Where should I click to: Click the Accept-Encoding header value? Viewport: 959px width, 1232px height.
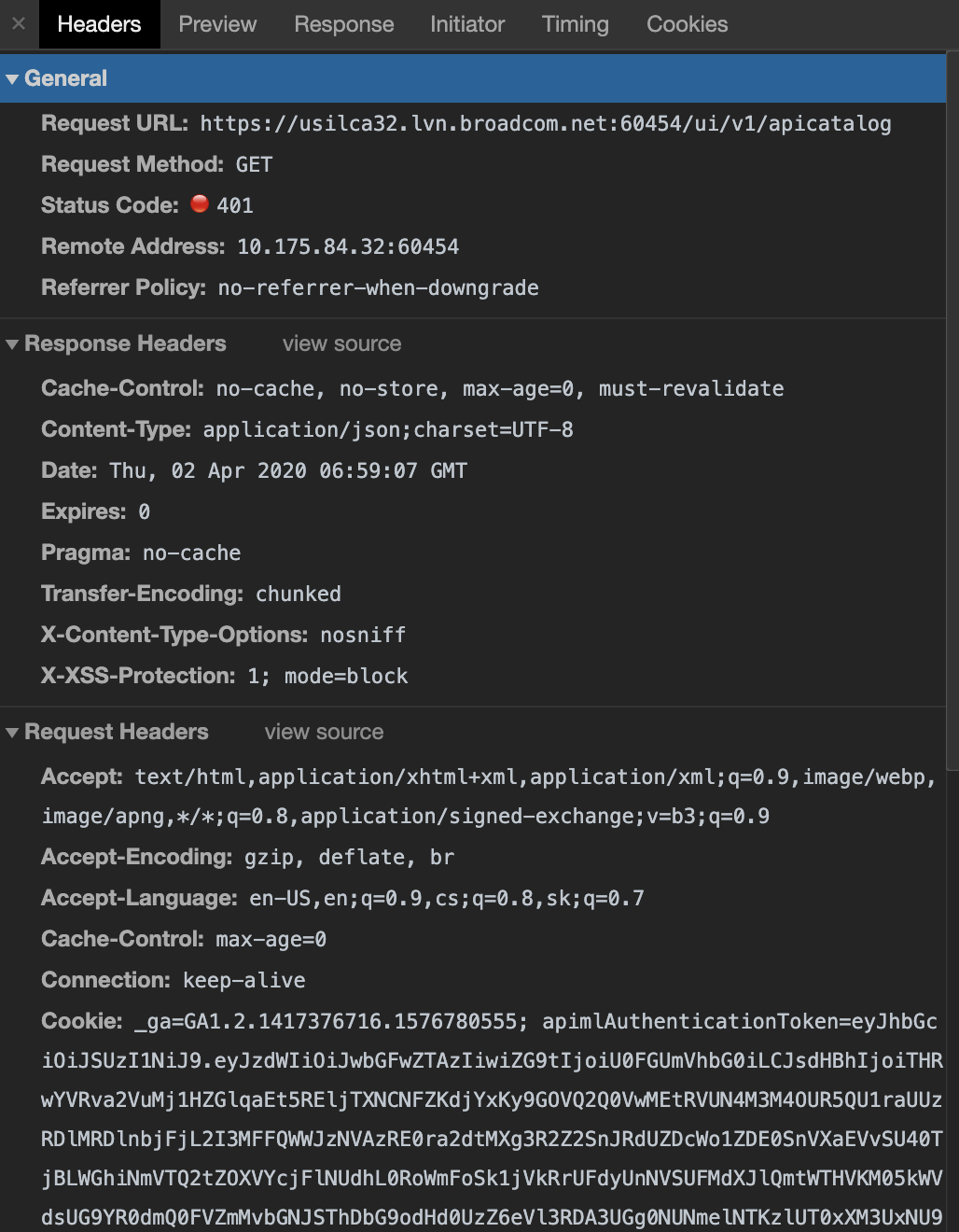tap(349, 856)
